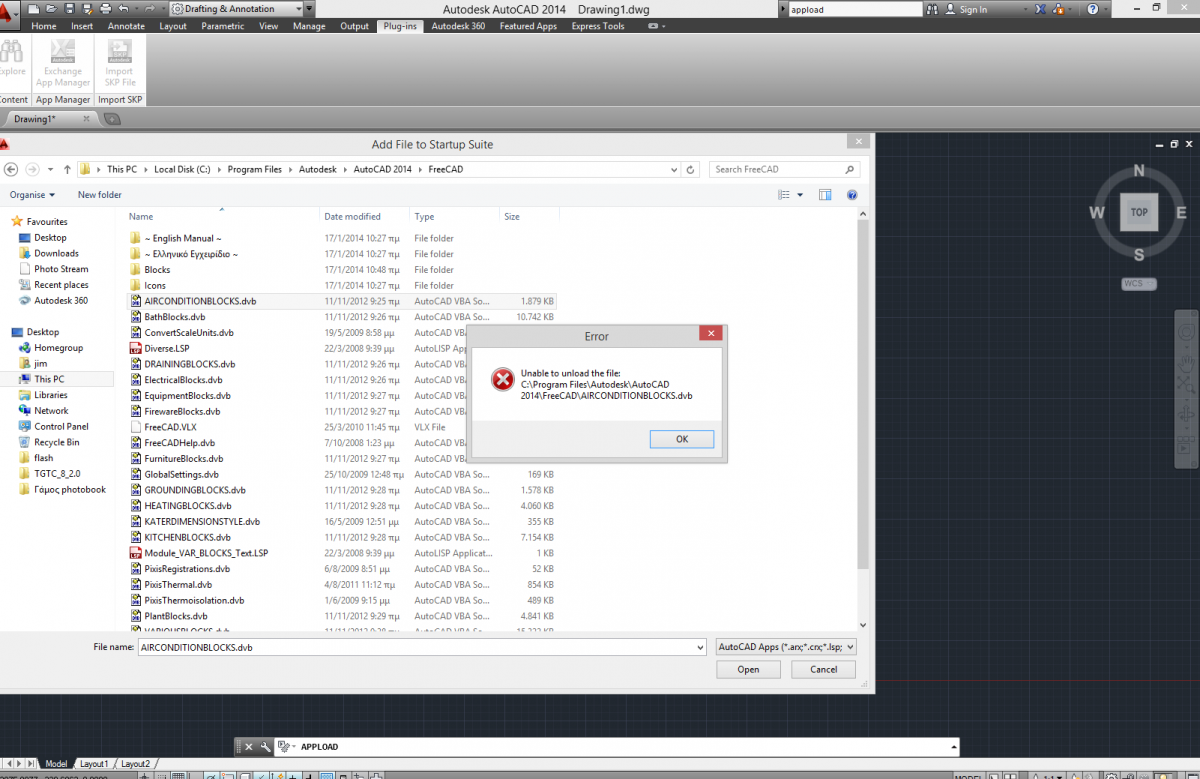Open the Annotate ribbon tab
Image resolution: width=1200 pixels, height=779 pixels.
pos(126,26)
